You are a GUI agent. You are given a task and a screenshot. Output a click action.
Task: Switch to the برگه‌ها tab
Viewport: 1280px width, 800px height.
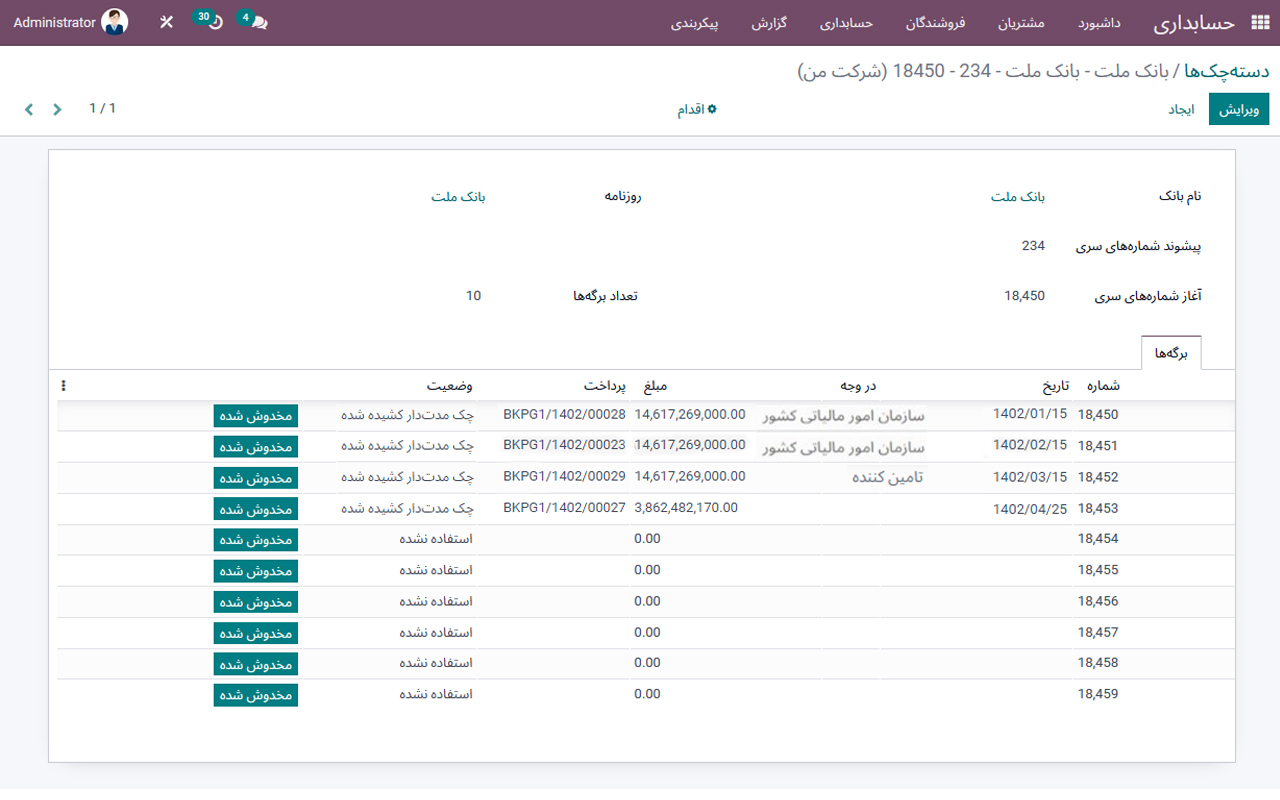(x=1171, y=351)
